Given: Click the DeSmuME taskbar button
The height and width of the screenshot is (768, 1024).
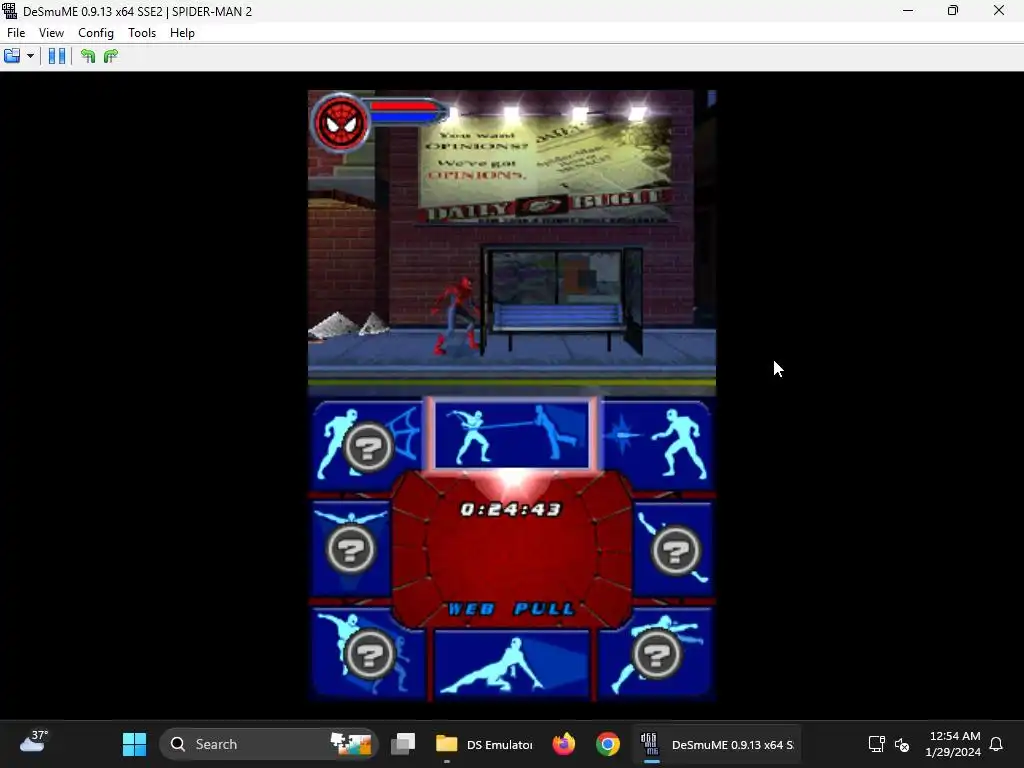Looking at the screenshot, I should 717,744.
